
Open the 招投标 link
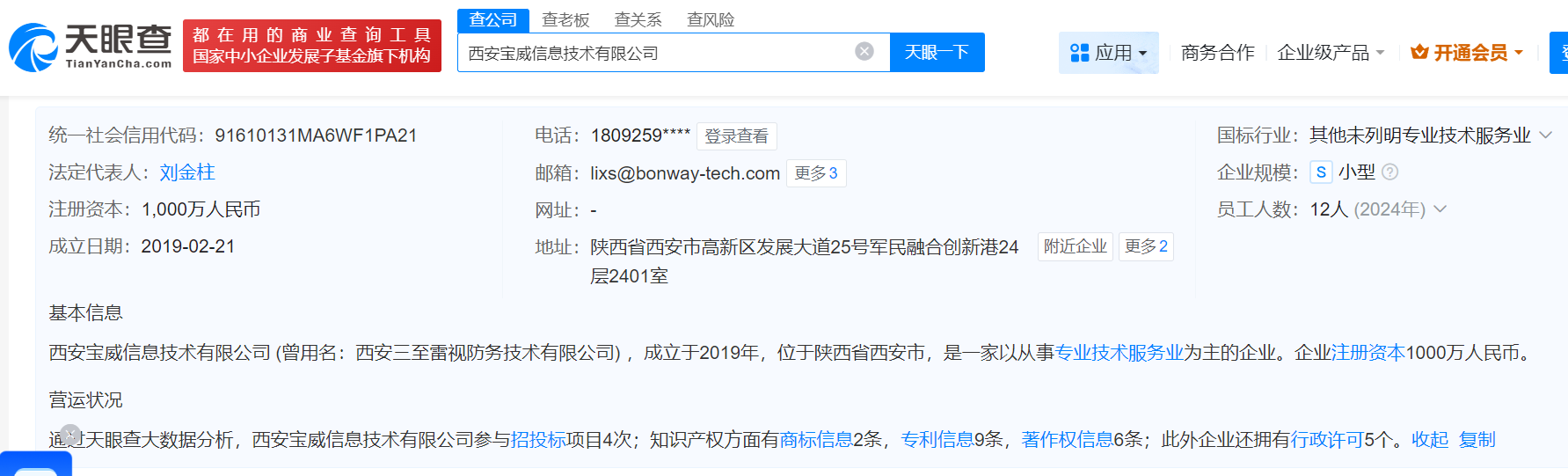(x=538, y=439)
